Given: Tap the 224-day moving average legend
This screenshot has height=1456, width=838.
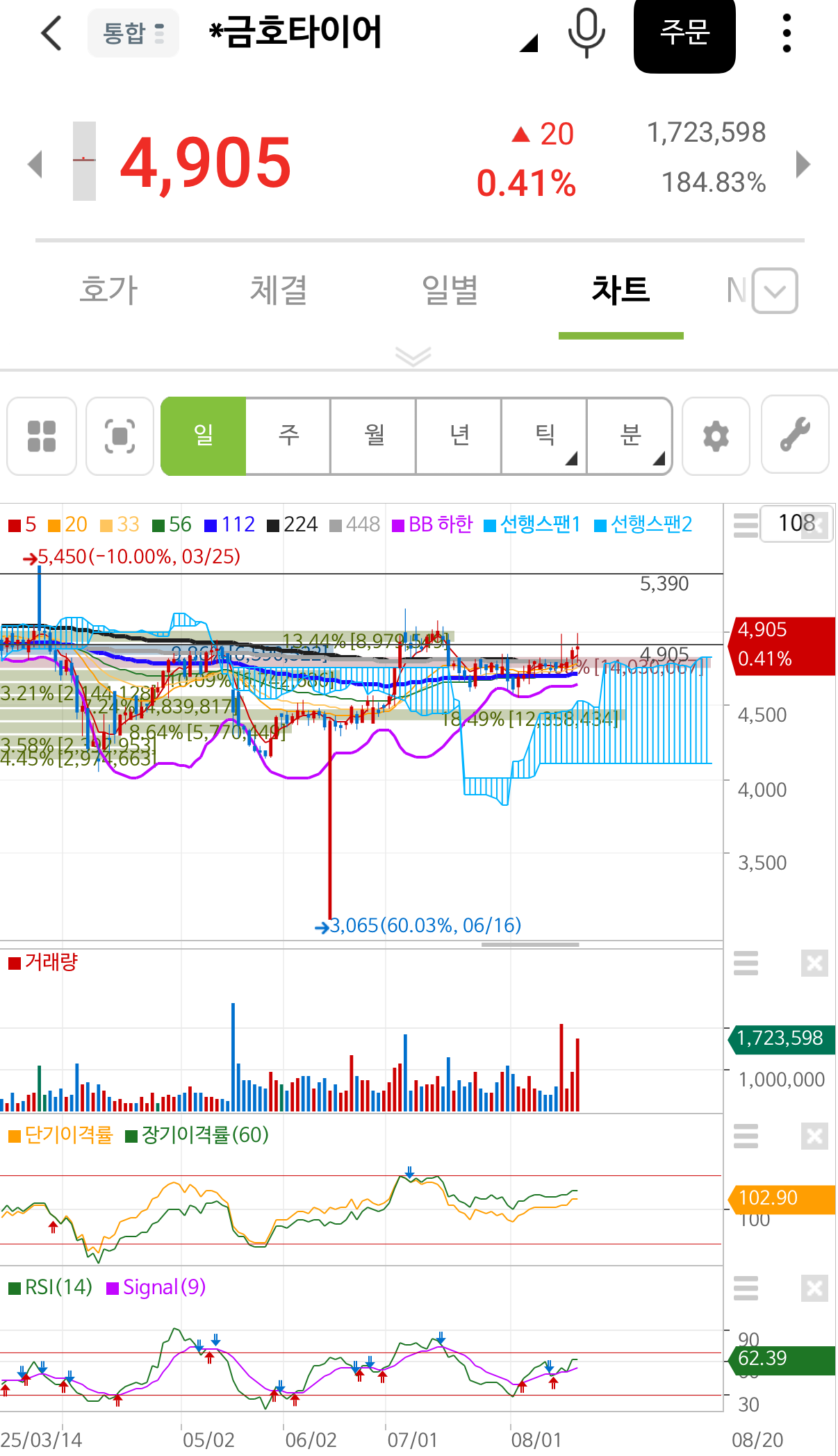Looking at the screenshot, I should pyautogui.click(x=293, y=524).
